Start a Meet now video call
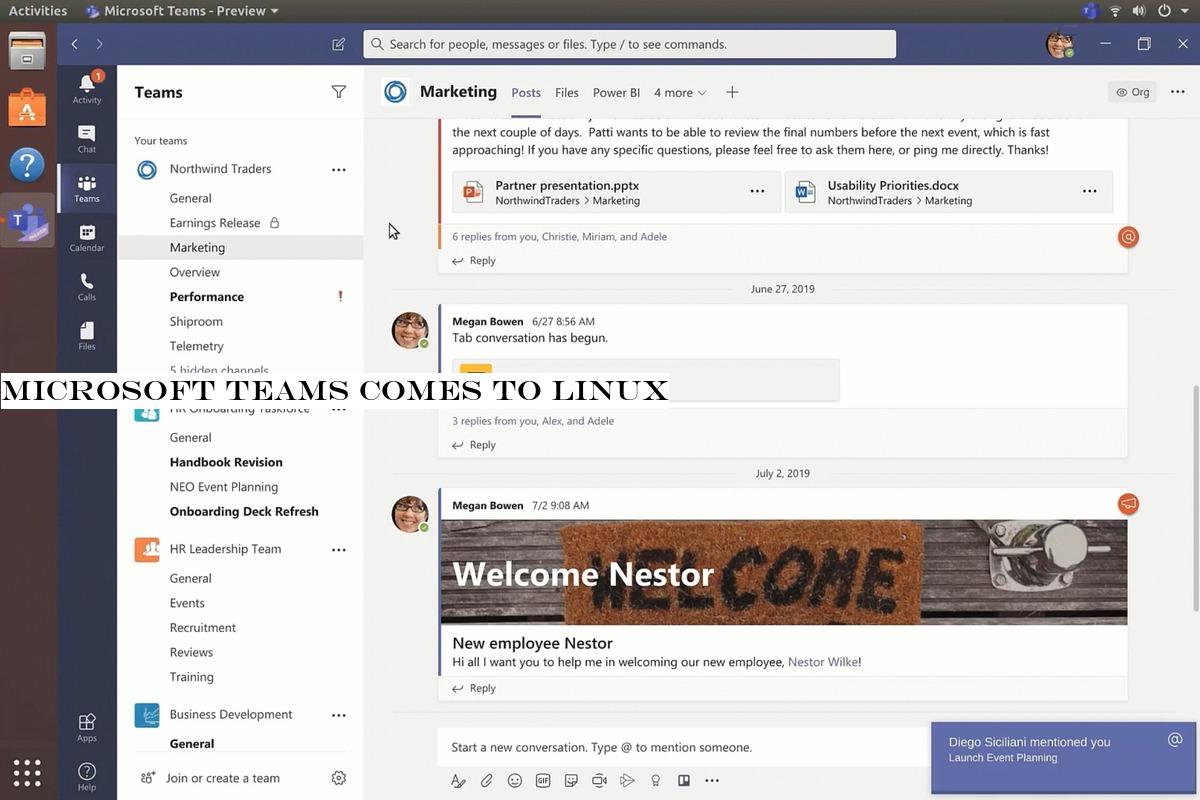This screenshot has height=800, width=1200. tap(599, 781)
